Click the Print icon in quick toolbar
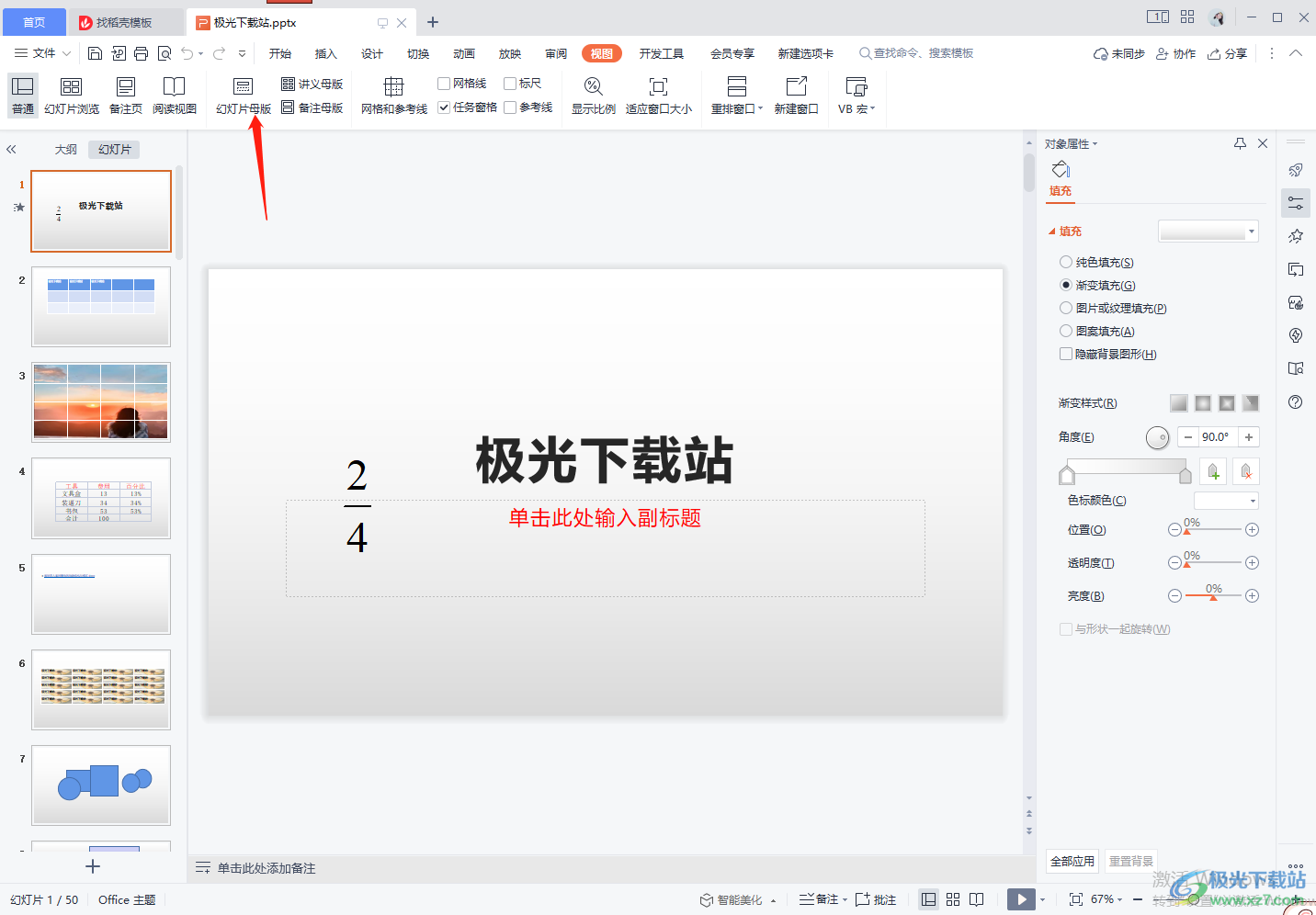The image size is (1316, 915). point(141,53)
